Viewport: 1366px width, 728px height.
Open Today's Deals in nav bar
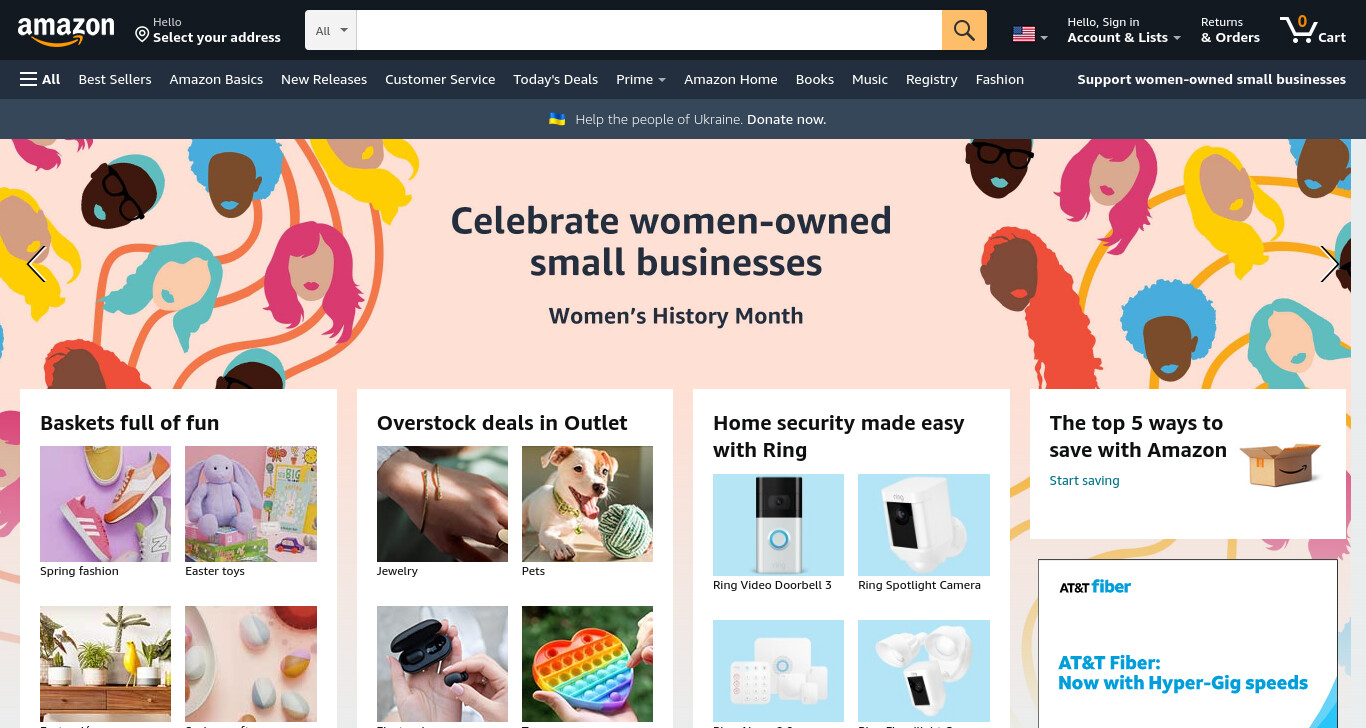pyautogui.click(x=555, y=79)
